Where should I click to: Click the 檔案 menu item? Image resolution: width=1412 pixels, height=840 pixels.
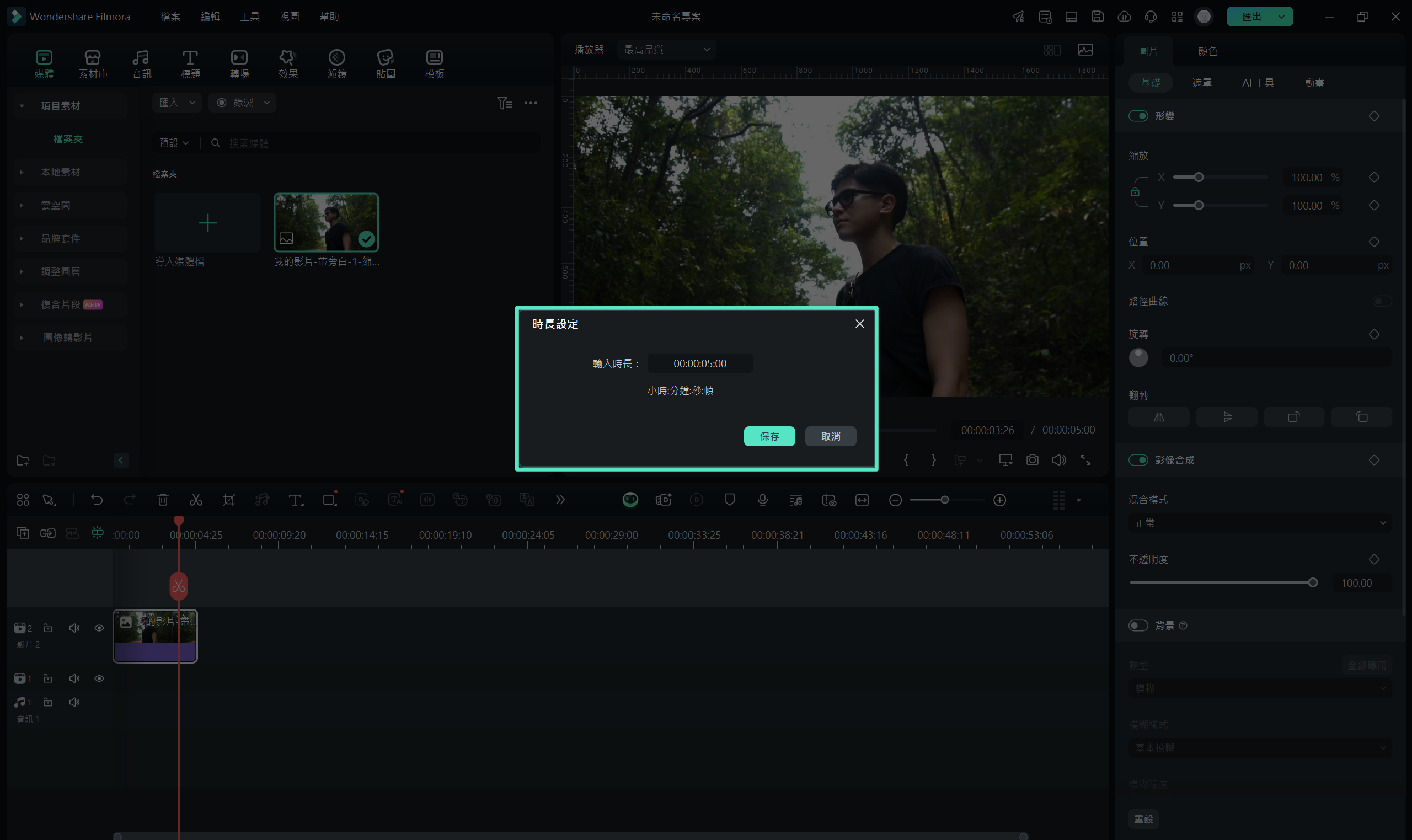pyautogui.click(x=170, y=15)
